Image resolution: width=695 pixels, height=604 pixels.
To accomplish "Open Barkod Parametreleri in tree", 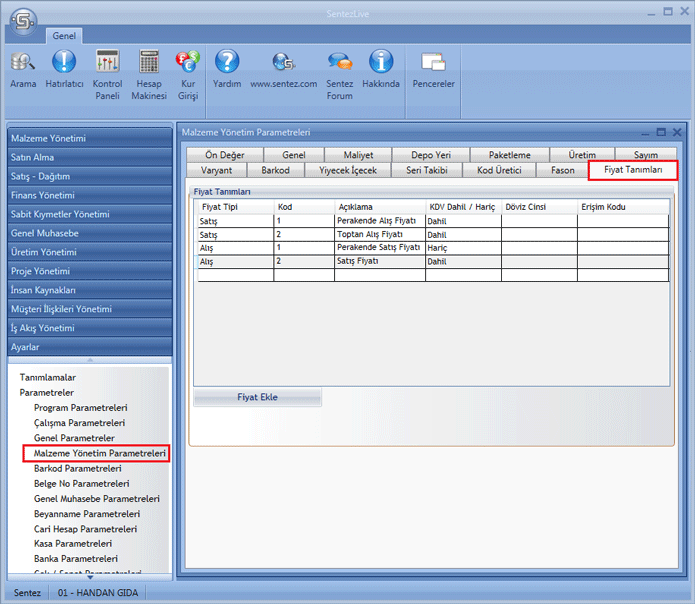I will pos(78,468).
